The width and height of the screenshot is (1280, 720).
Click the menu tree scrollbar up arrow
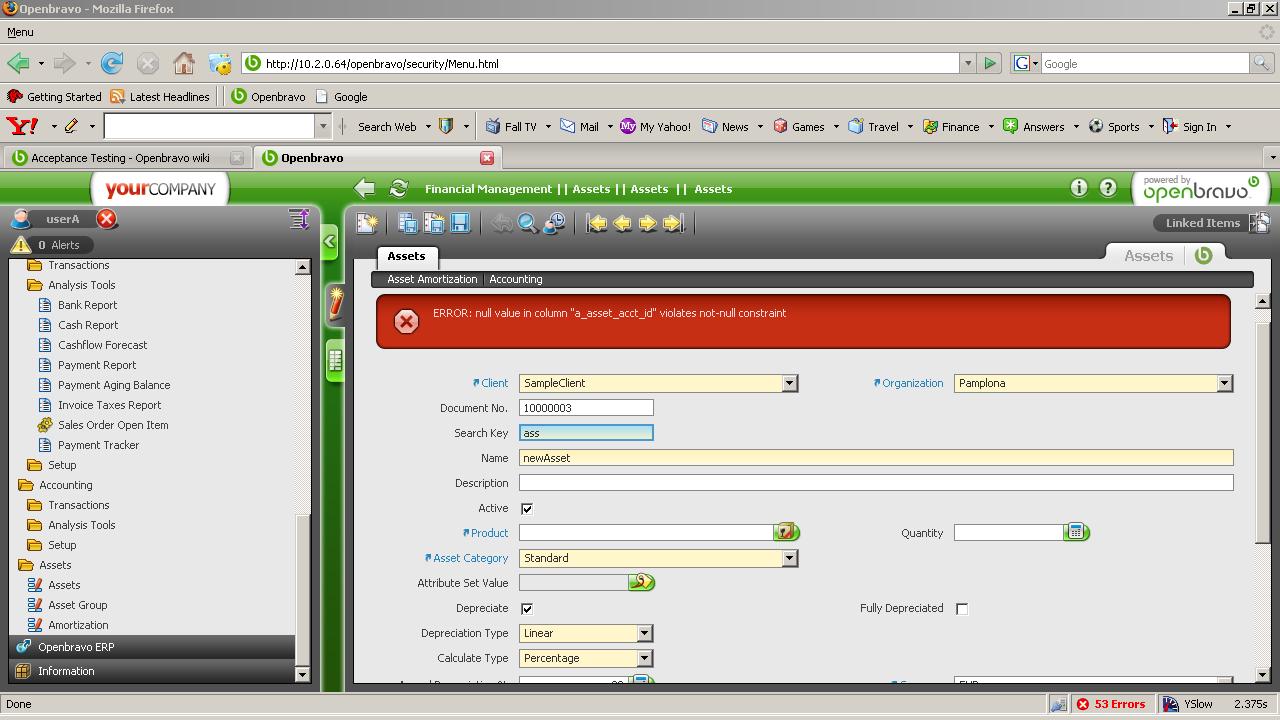tap(303, 267)
